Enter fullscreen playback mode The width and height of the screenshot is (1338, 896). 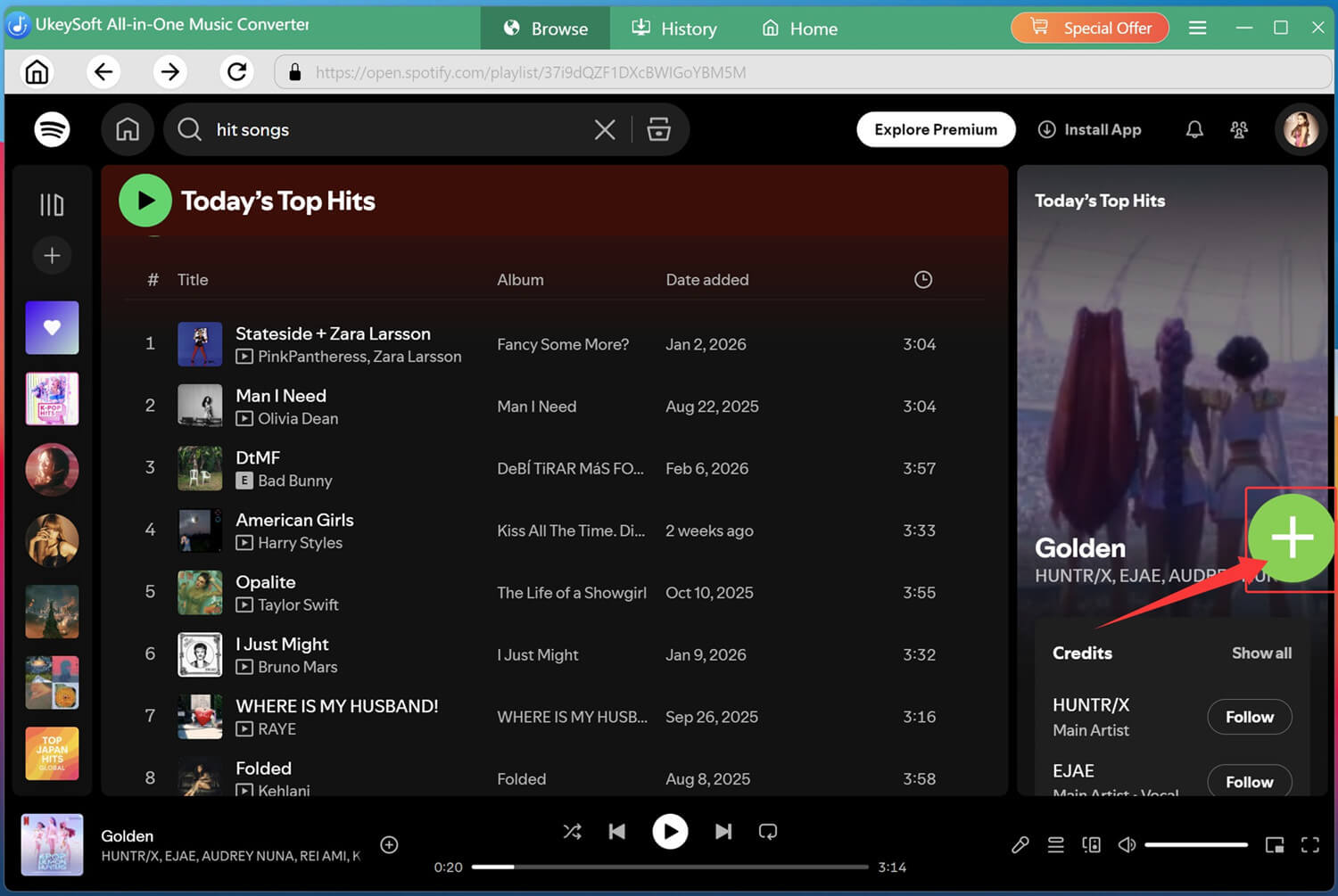pos(1310,844)
